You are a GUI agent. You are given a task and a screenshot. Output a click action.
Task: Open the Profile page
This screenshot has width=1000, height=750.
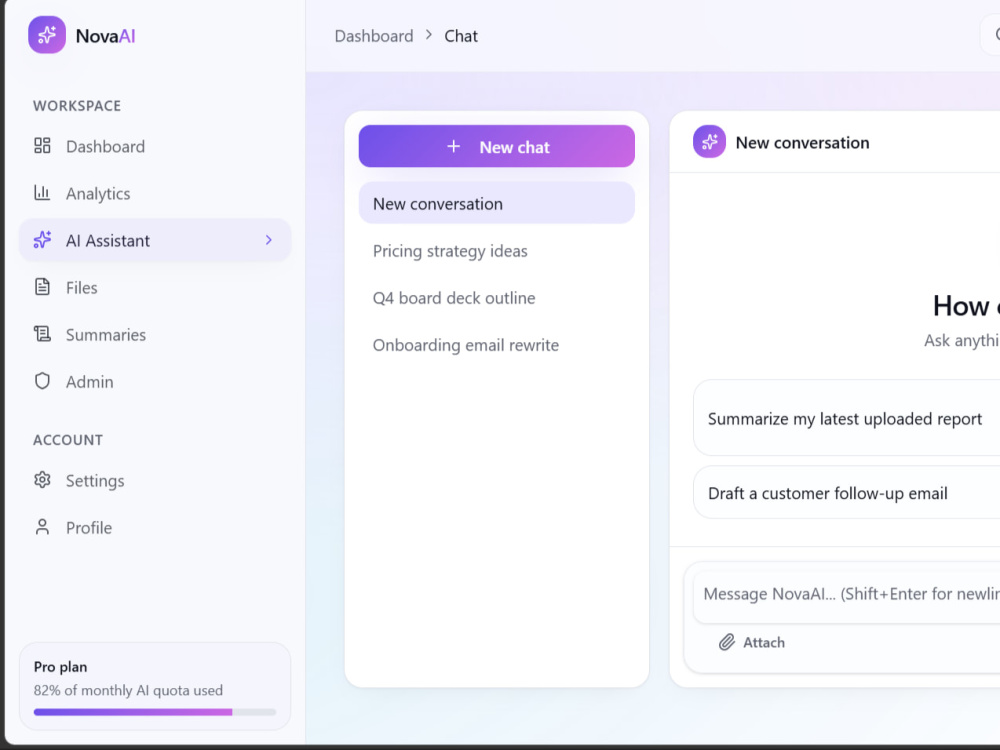155,527
